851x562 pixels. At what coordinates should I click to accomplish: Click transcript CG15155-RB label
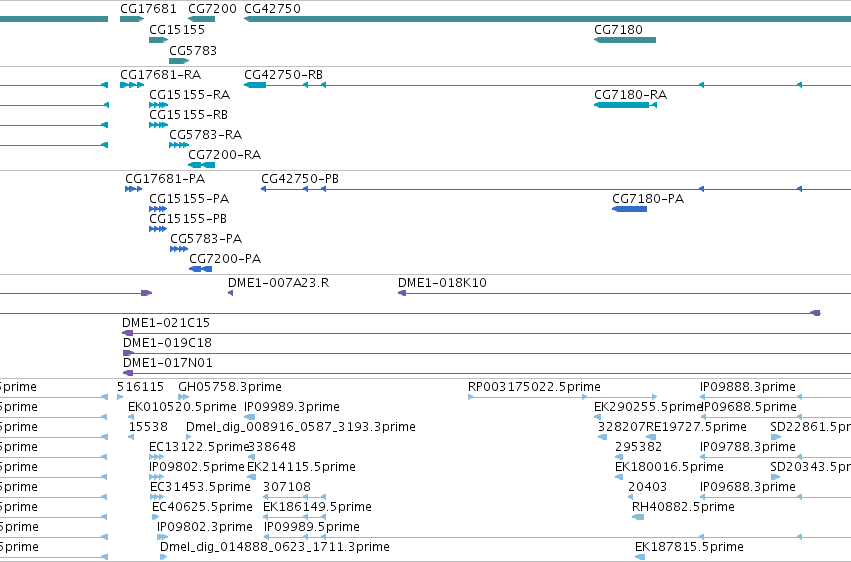pos(188,115)
